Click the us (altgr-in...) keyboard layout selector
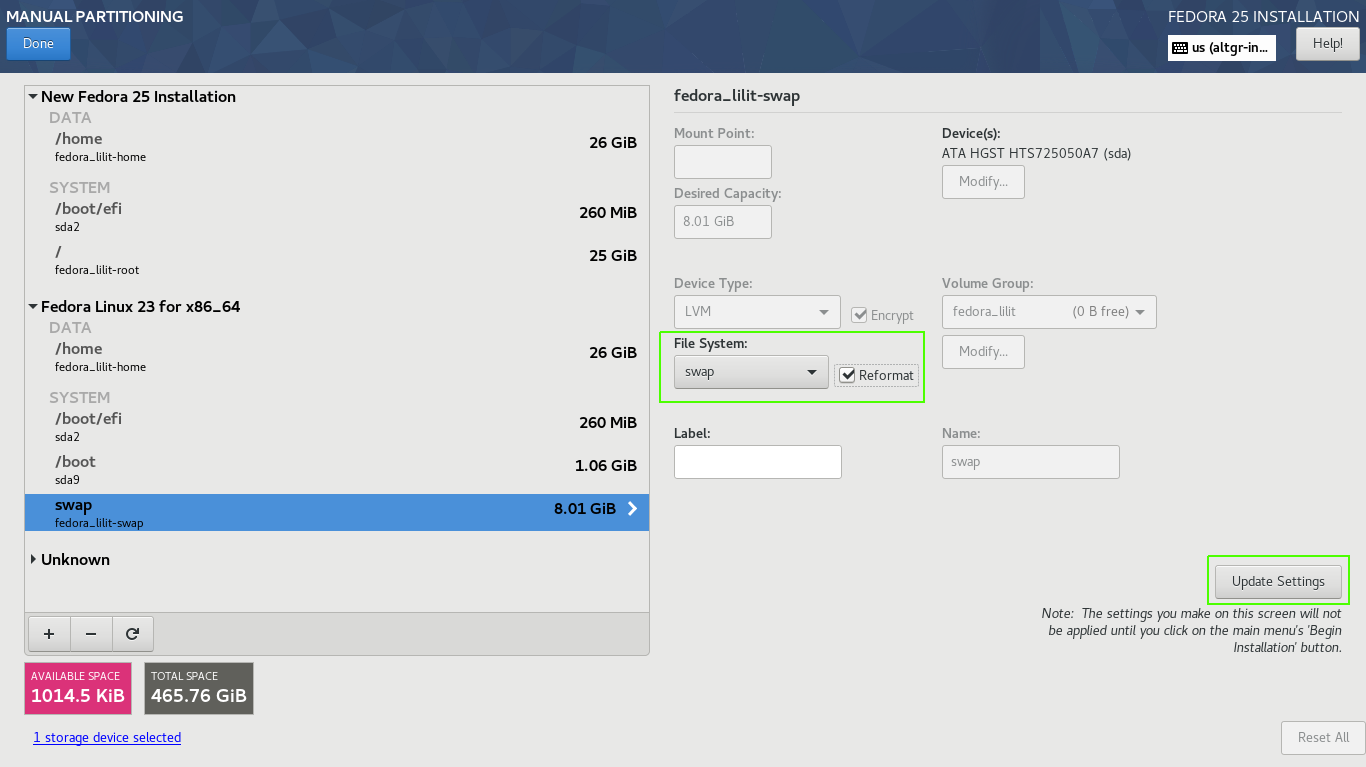The width and height of the screenshot is (1366, 767). pos(1222,48)
